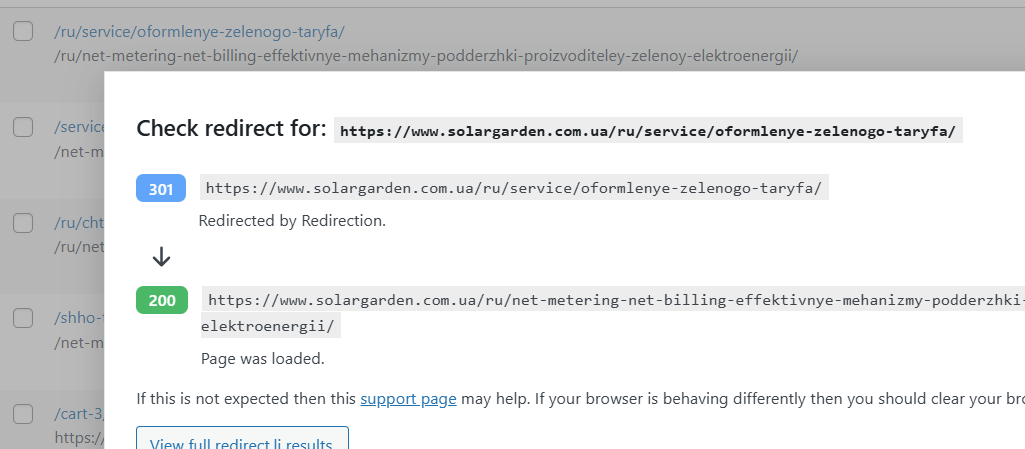The width and height of the screenshot is (1025, 449).
Task: Click the /cart-3 redirect entry link
Action: 79,413
